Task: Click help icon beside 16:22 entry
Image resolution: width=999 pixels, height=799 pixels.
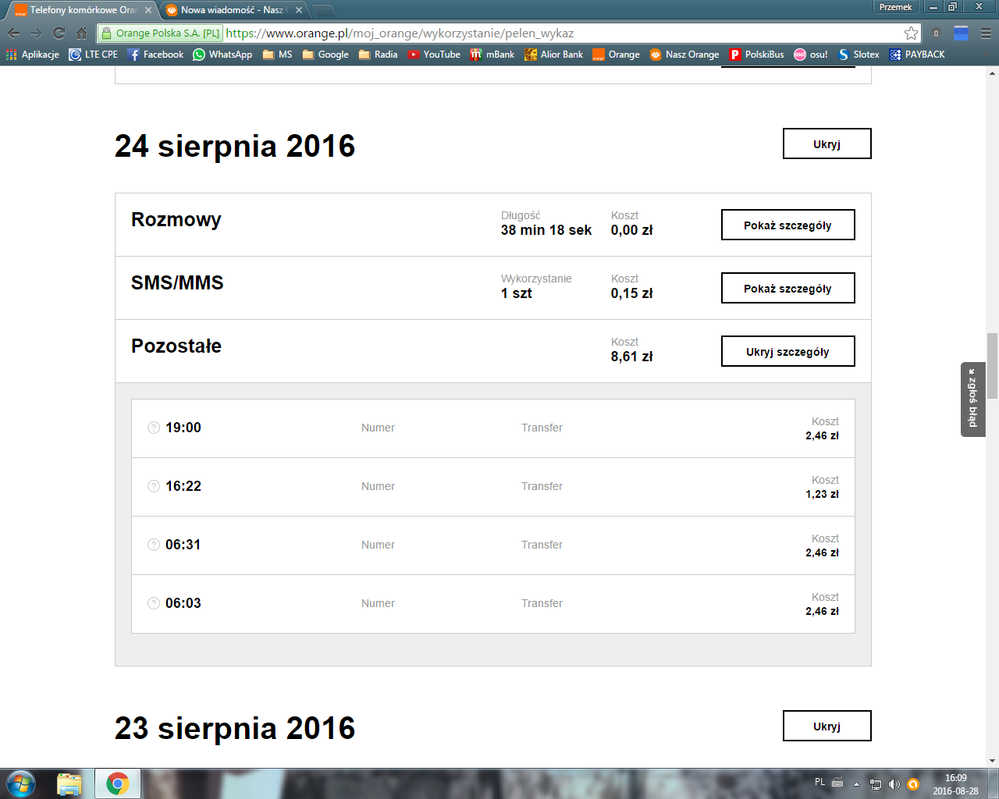Action: tap(154, 486)
